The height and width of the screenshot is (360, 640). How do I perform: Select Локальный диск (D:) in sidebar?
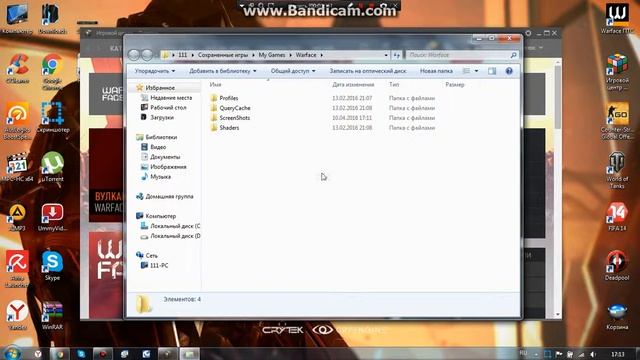coord(175,236)
